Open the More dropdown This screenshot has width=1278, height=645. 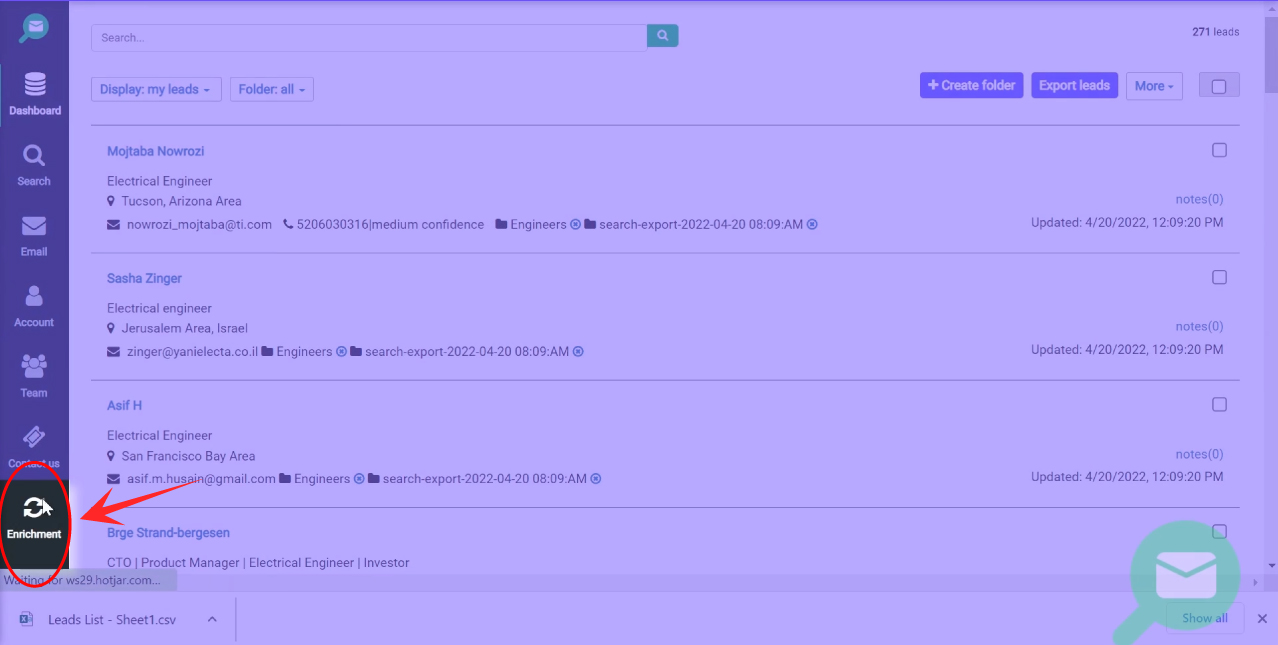1154,86
